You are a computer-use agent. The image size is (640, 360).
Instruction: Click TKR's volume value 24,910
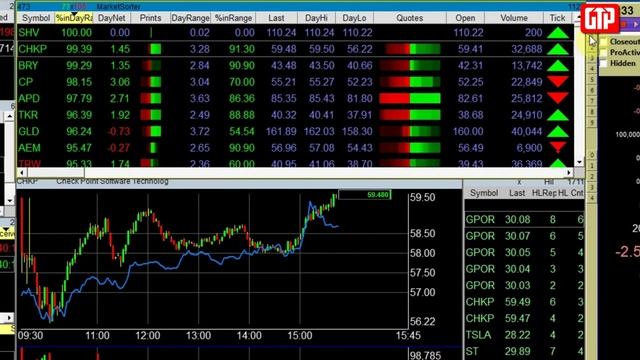click(527, 115)
